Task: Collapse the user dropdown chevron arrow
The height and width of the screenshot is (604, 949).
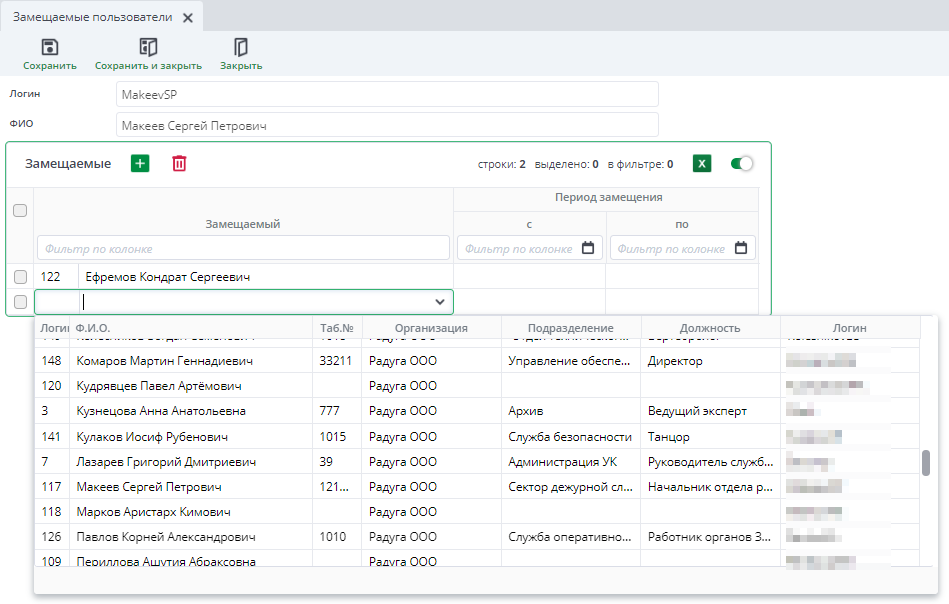Action: tap(440, 302)
